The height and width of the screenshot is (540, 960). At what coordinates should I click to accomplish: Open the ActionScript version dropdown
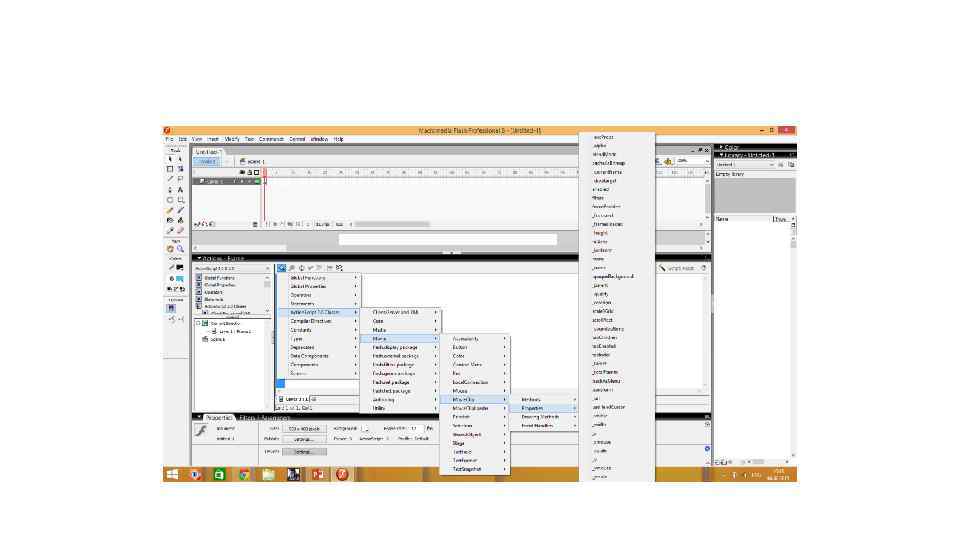point(232,269)
